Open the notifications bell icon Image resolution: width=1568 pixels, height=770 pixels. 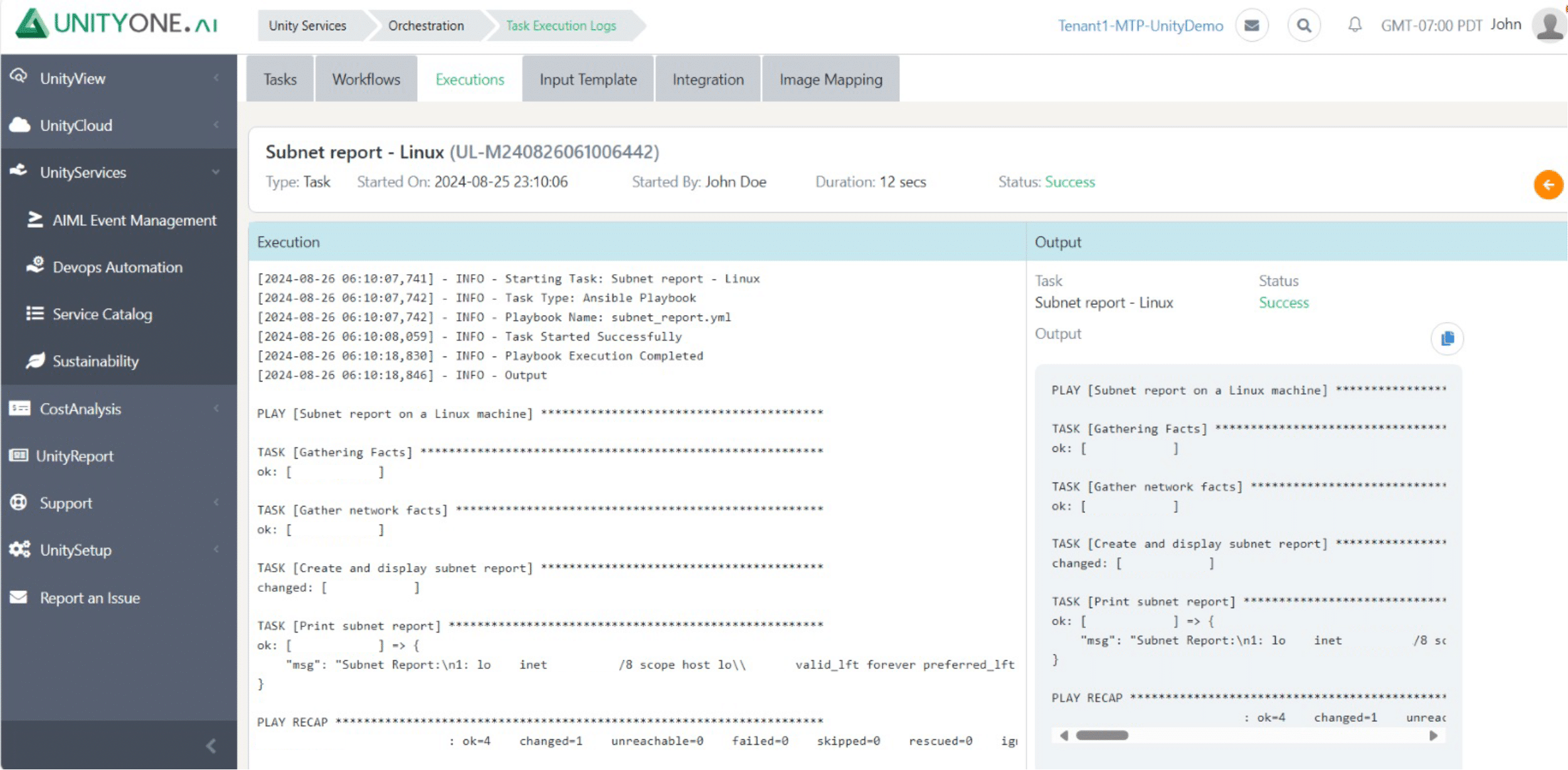point(1355,25)
